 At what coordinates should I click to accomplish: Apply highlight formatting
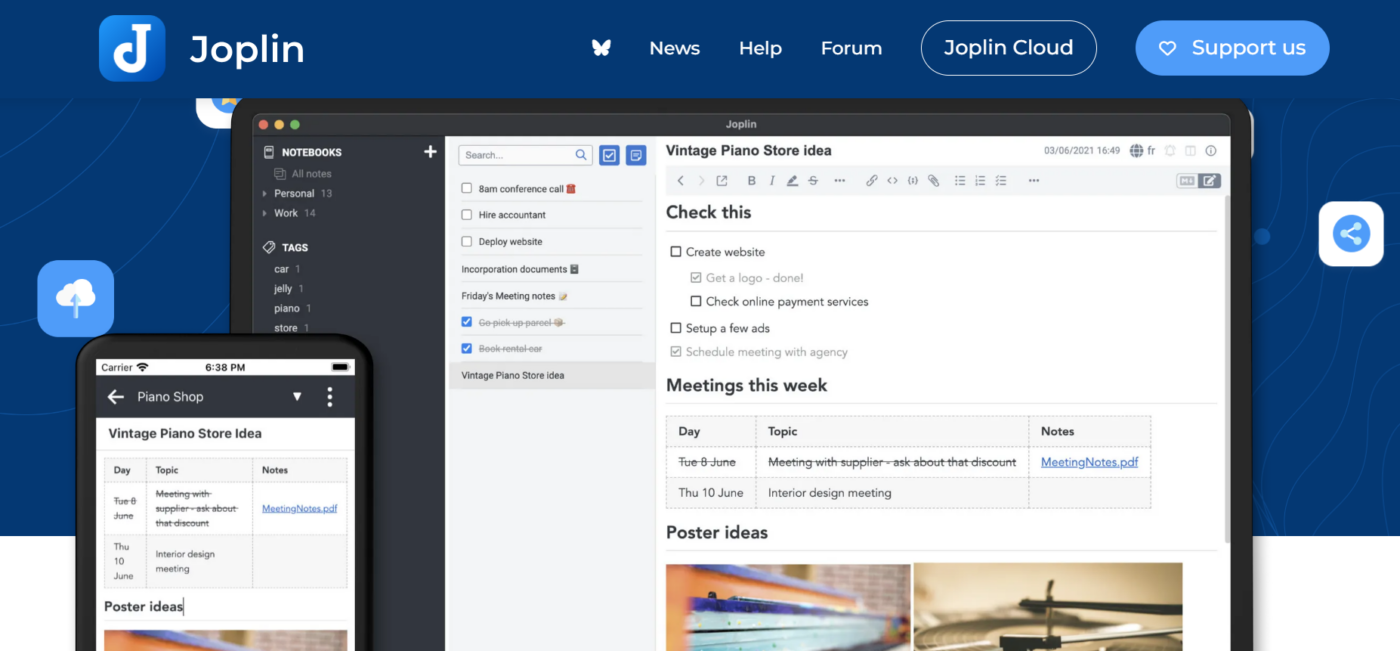(x=792, y=181)
